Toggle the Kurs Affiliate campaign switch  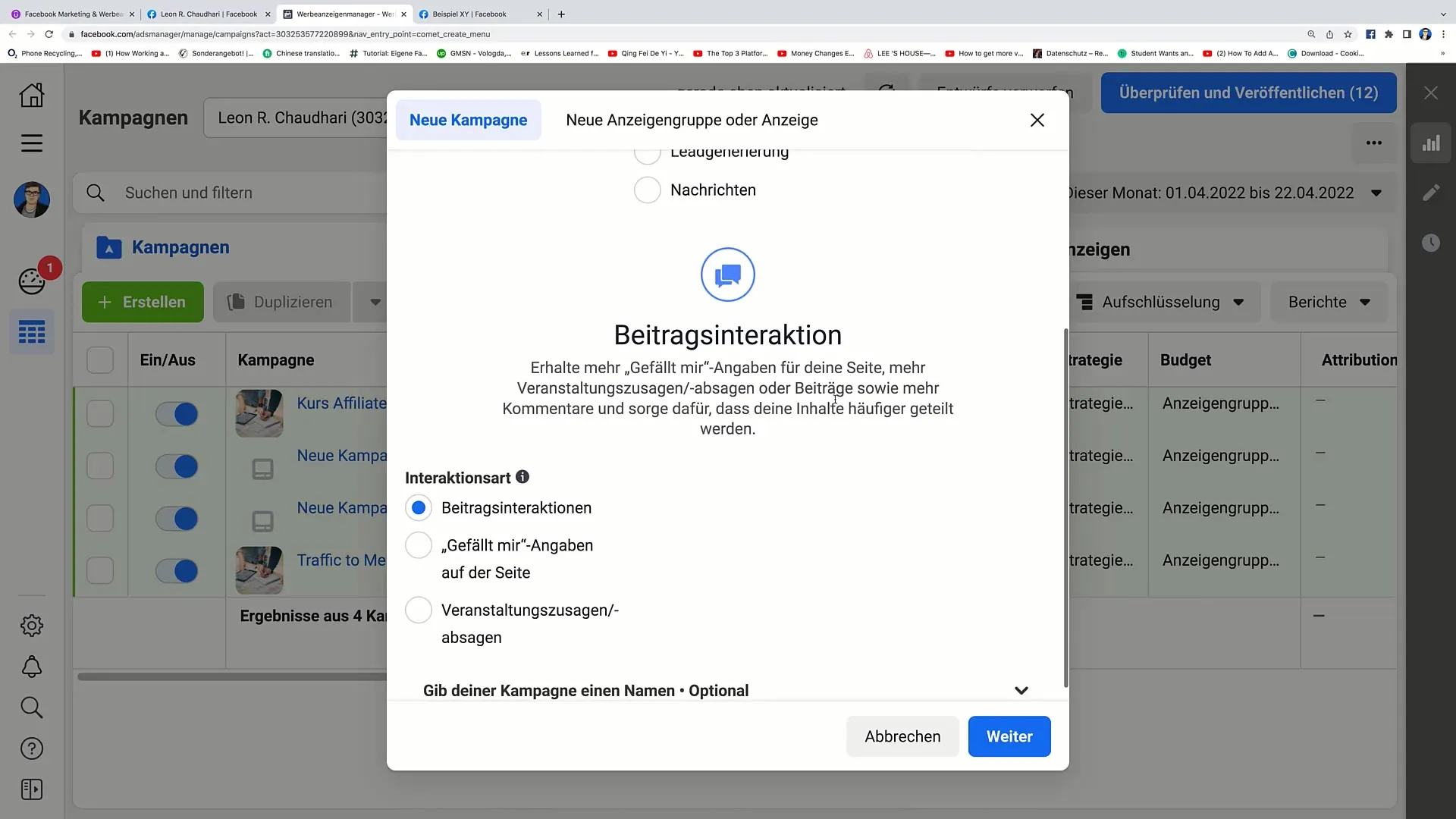coord(177,414)
